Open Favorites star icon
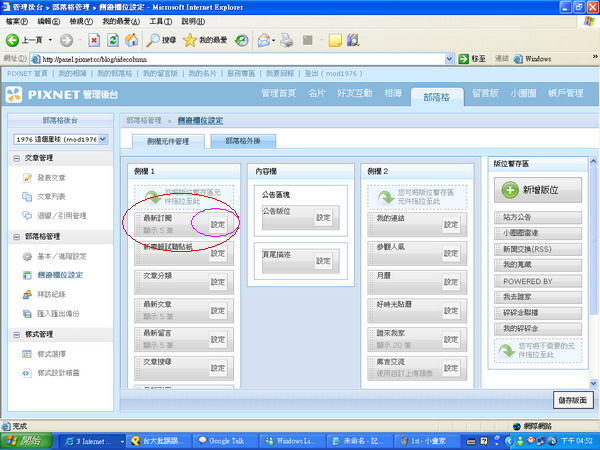This screenshot has width=600, height=450. (190, 40)
